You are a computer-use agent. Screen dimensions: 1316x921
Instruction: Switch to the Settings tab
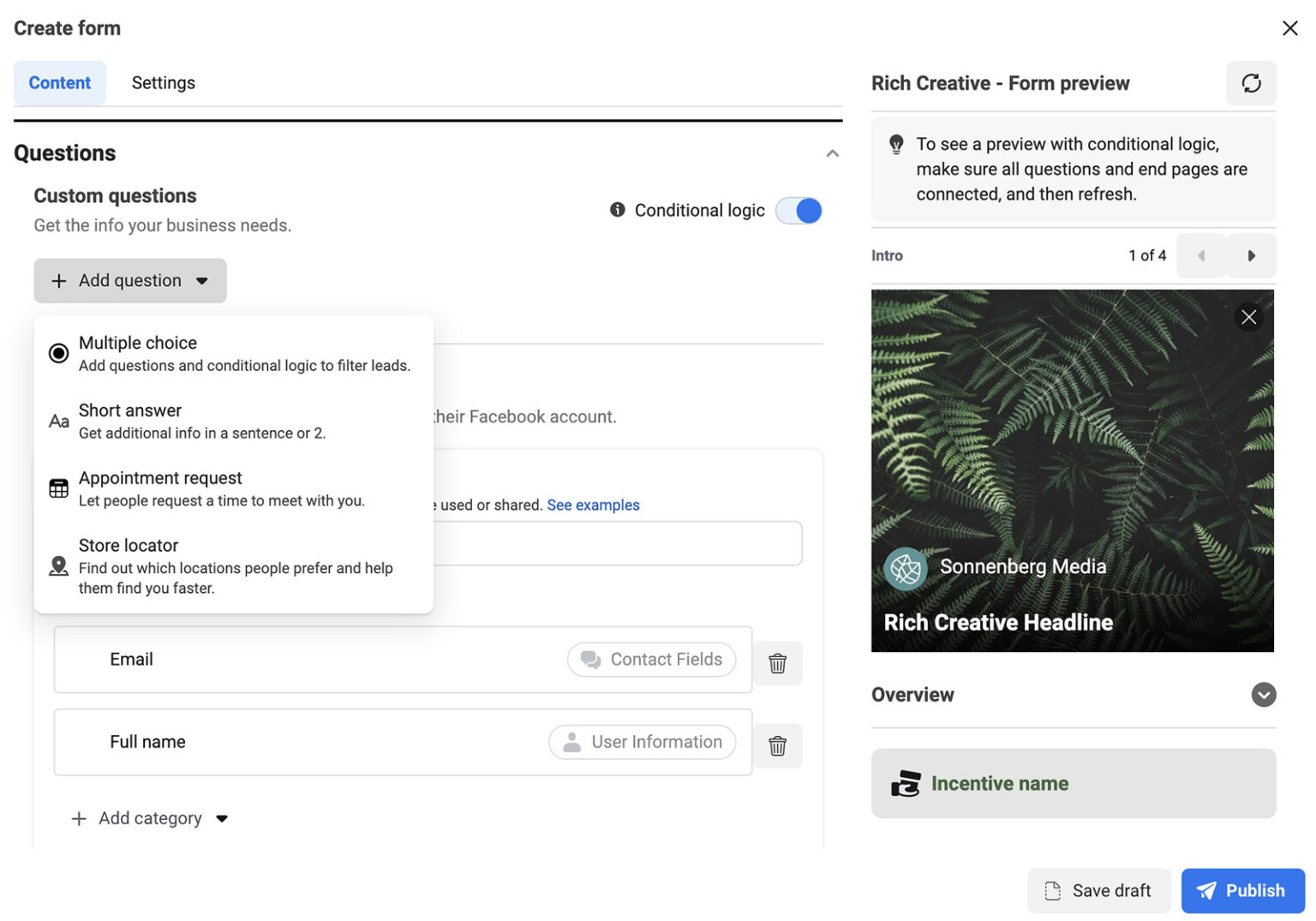(x=163, y=83)
